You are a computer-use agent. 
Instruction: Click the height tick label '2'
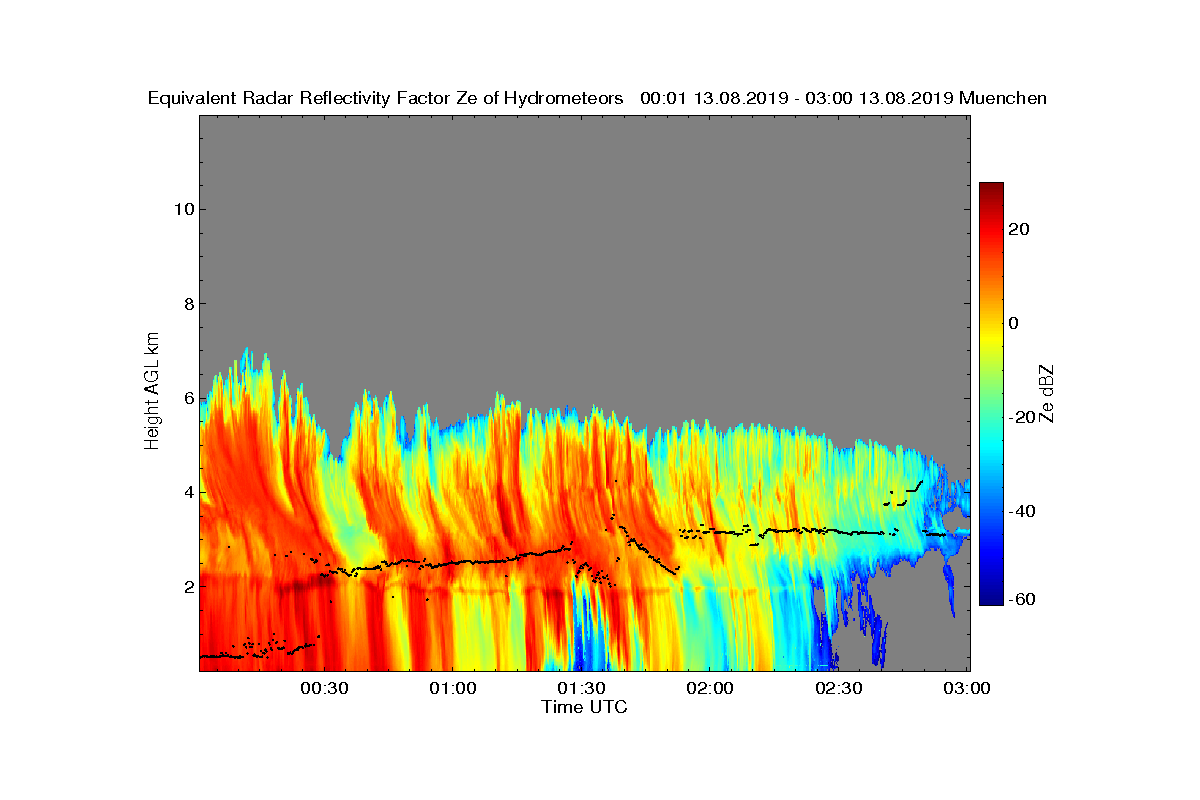click(x=188, y=586)
